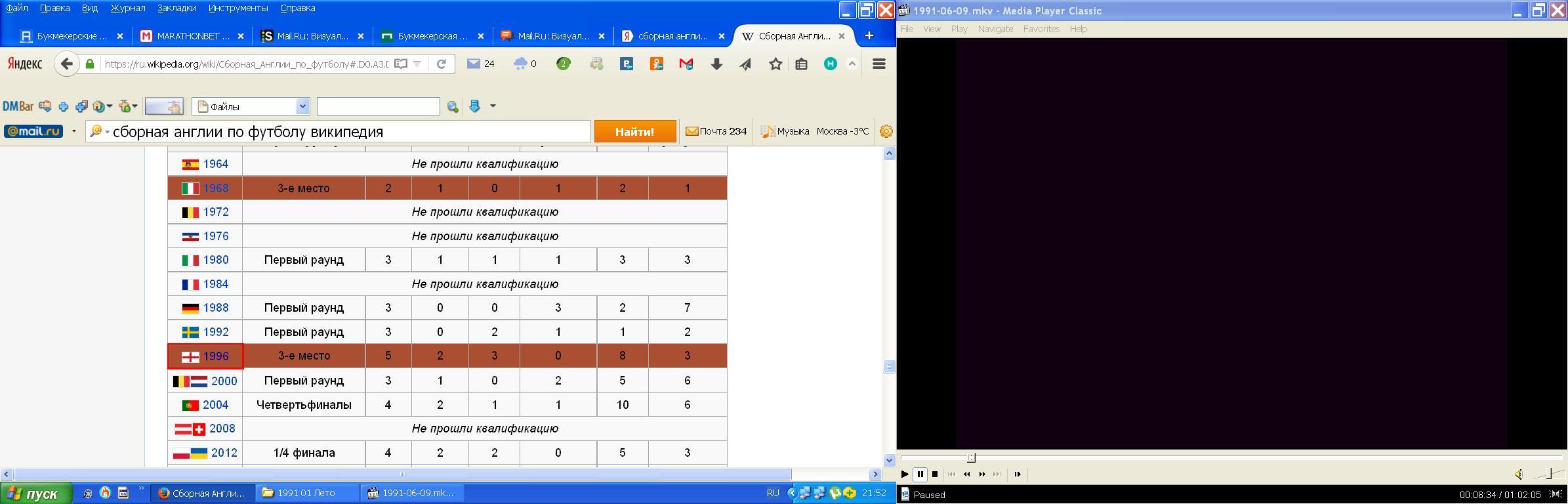Image resolution: width=1568 pixels, height=504 pixels.
Task: Bookmark this page with the star icon
Action: (775, 64)
